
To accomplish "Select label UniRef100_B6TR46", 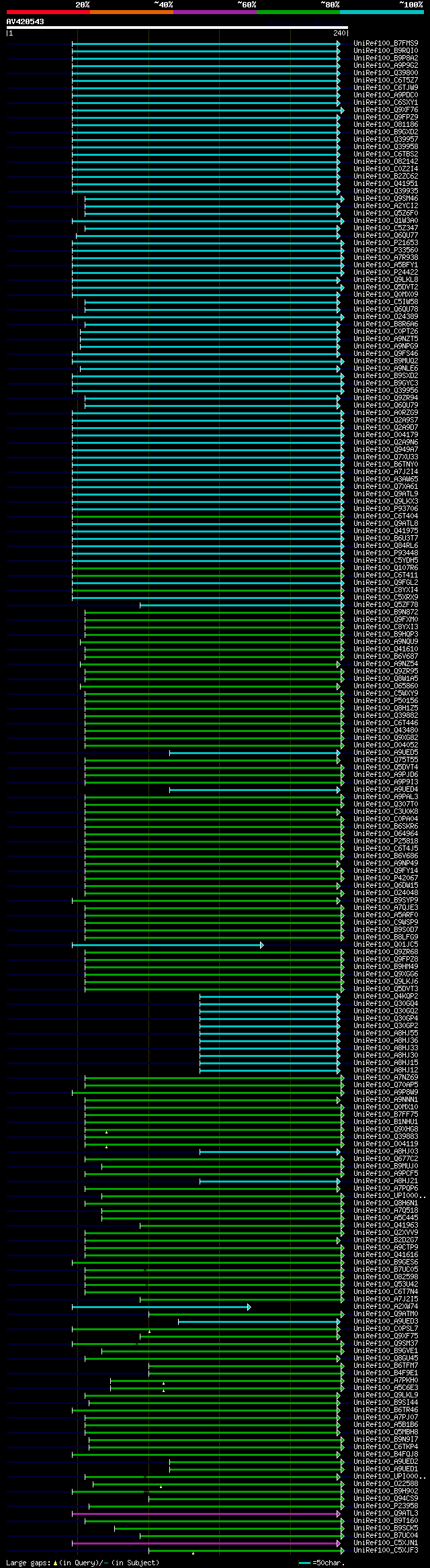I will (386, 1410).
